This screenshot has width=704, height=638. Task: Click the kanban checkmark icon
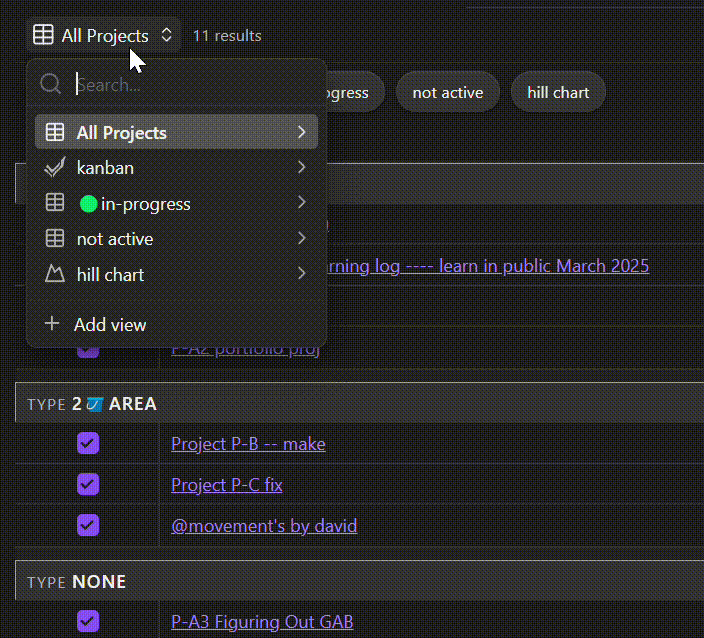tap(55, 167)
